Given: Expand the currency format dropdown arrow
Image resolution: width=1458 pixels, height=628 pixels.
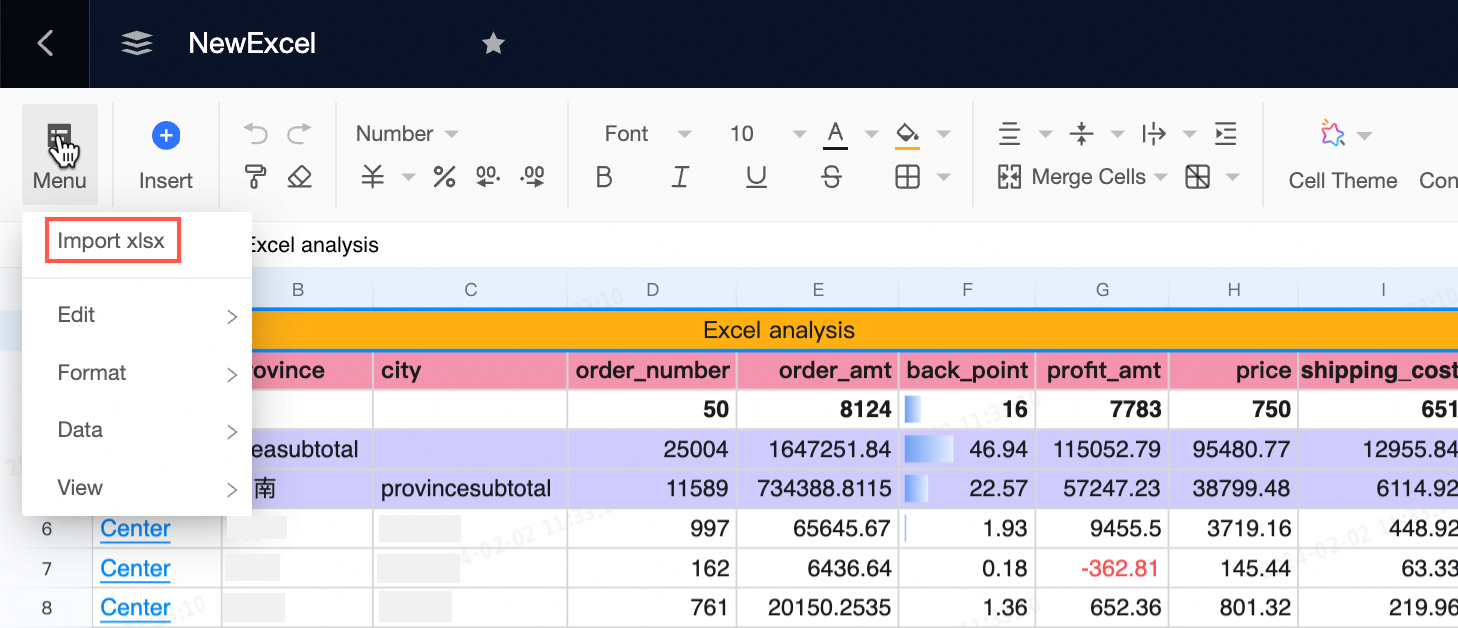Looking at the screenshot, I should click(408, 178).
